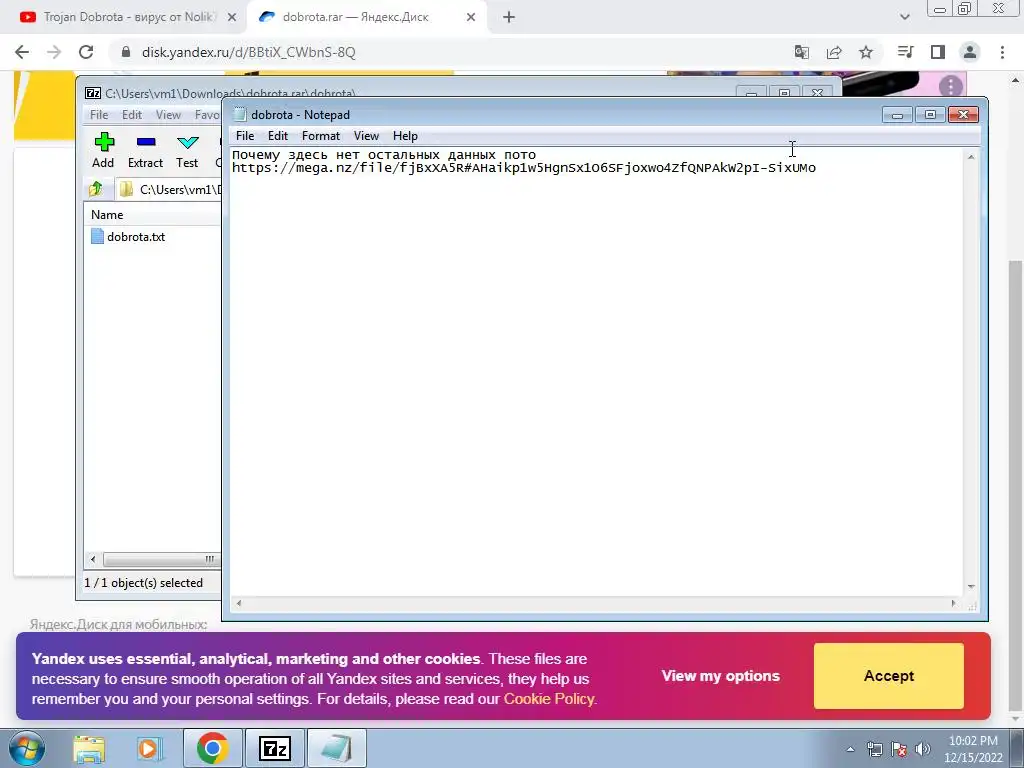Click the volume speaker tray icon
Screen dimensions: 1024x768
click(x=923, y=749)
